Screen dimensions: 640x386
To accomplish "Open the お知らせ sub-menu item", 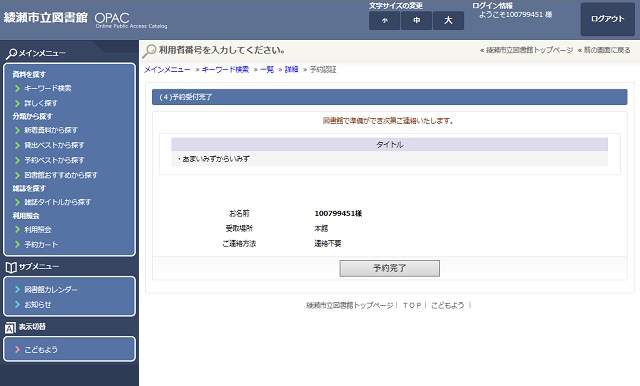I will click(x=38, y=304).
